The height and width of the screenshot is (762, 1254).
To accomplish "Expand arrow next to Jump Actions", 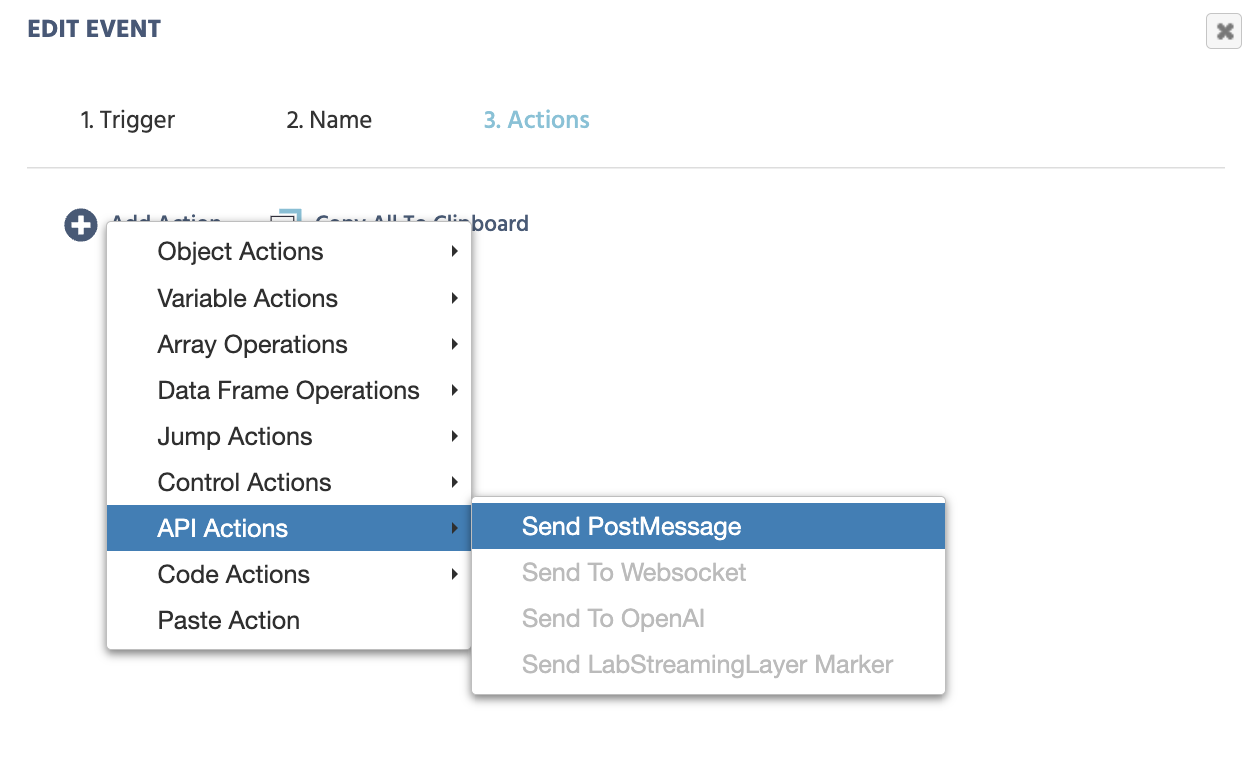I will point(454,436).
